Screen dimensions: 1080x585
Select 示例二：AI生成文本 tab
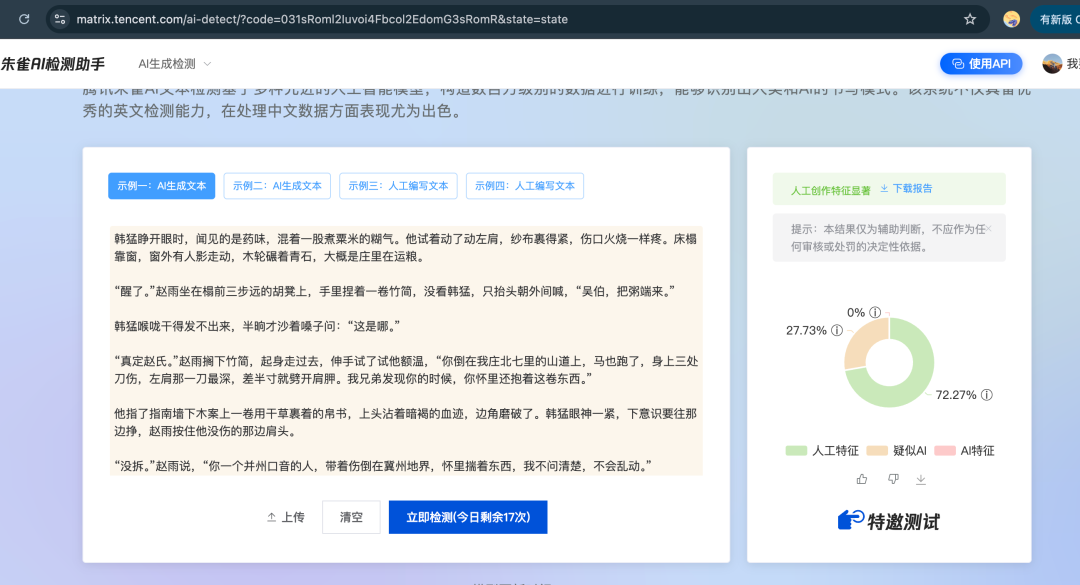click(277, 186)
